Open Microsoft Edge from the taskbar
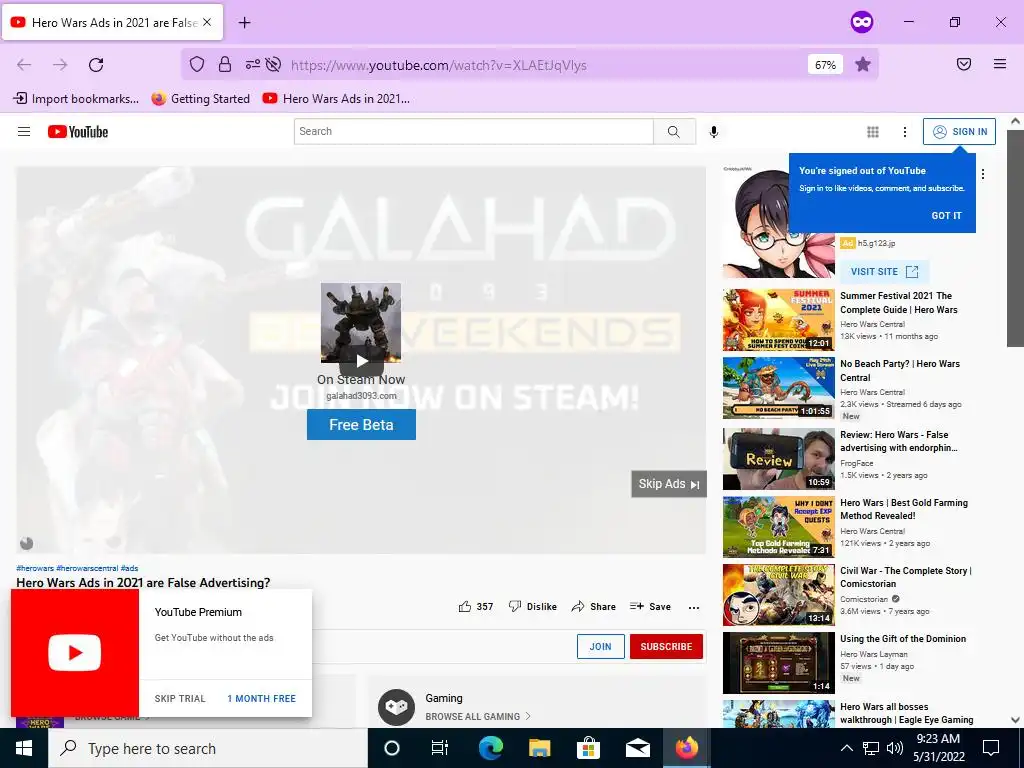The width and height of the screenshot is (1024, 768). click(490, 748)
